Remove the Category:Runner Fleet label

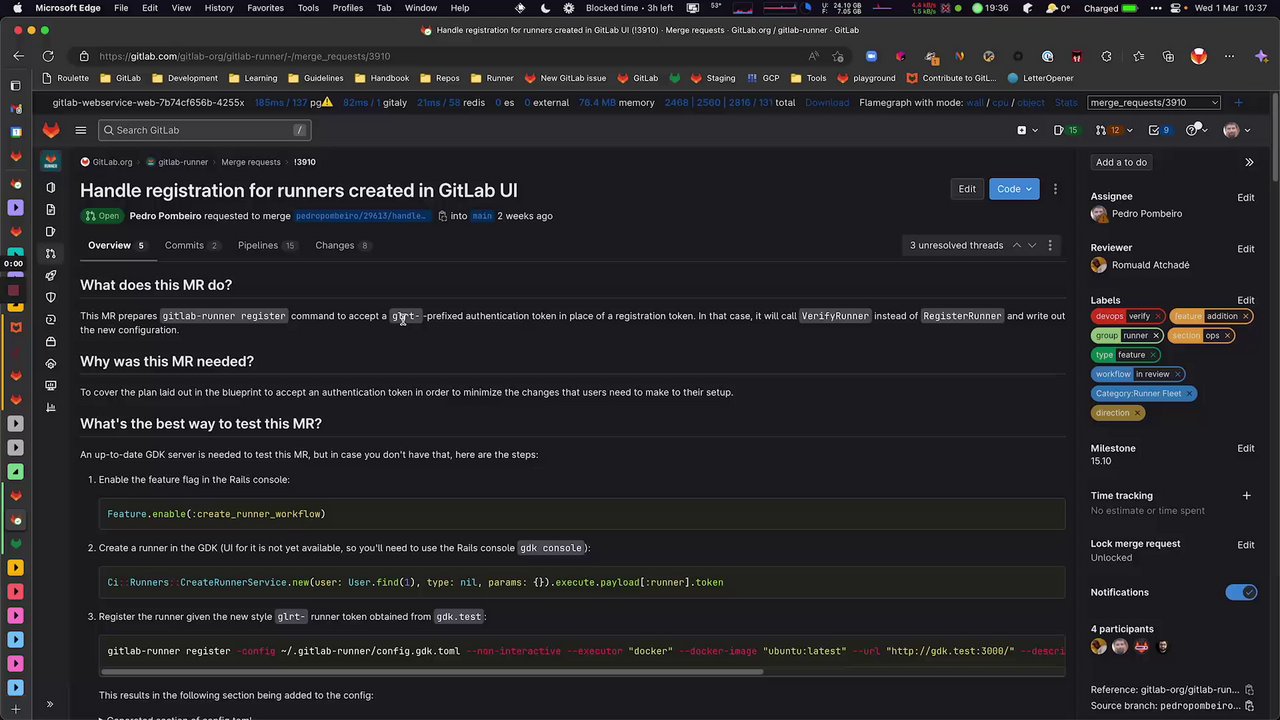coord(1189,394)
